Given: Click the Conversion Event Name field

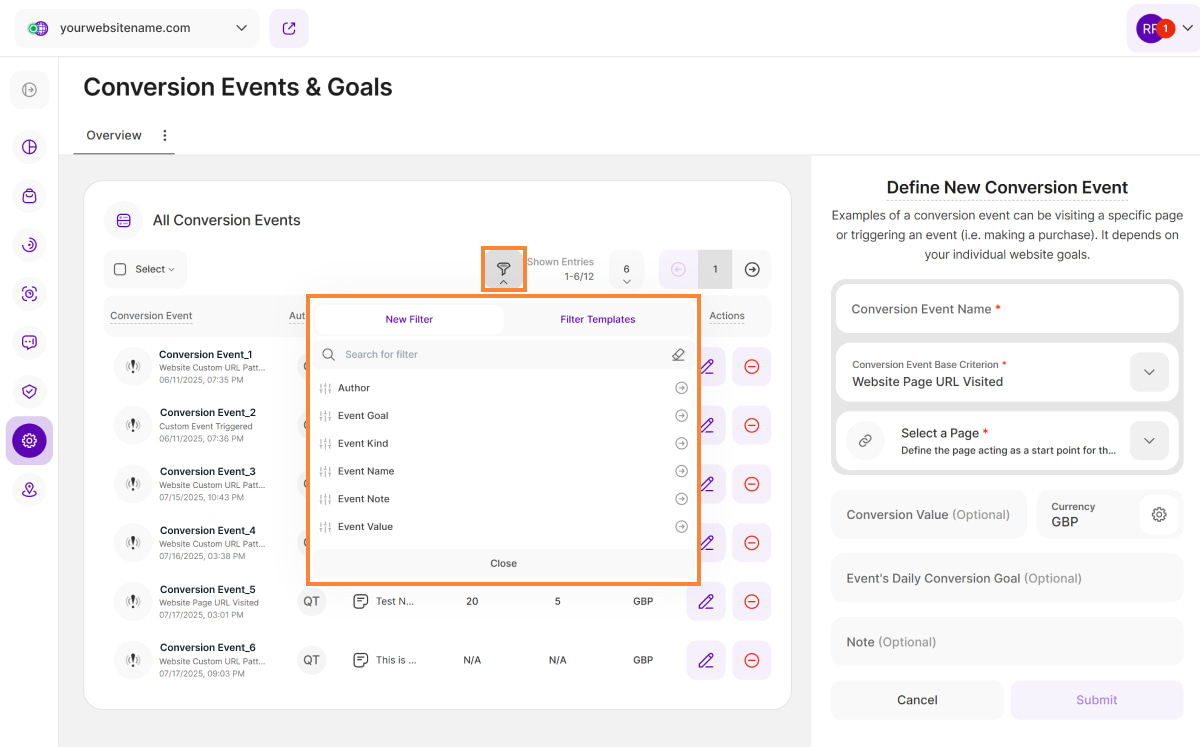Looking at the screenshot, I should pos(1006,309).
